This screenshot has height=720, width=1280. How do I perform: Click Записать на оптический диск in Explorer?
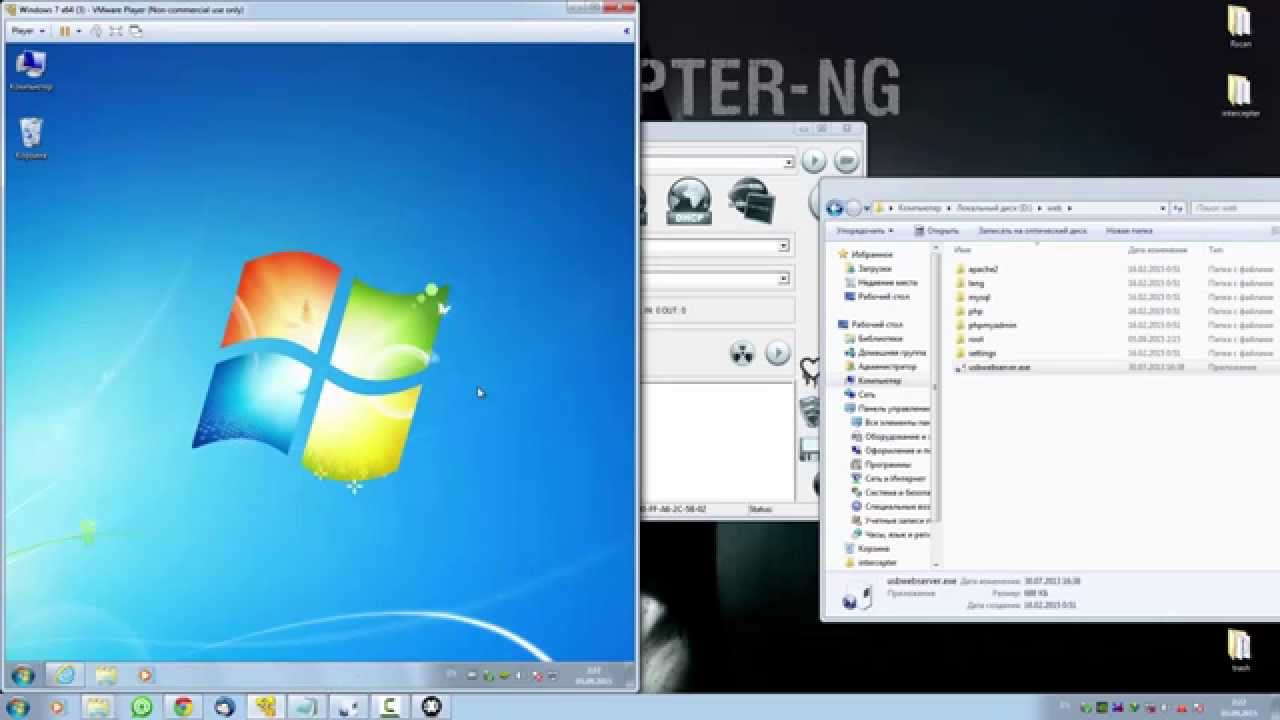(x=1032, y=231)
